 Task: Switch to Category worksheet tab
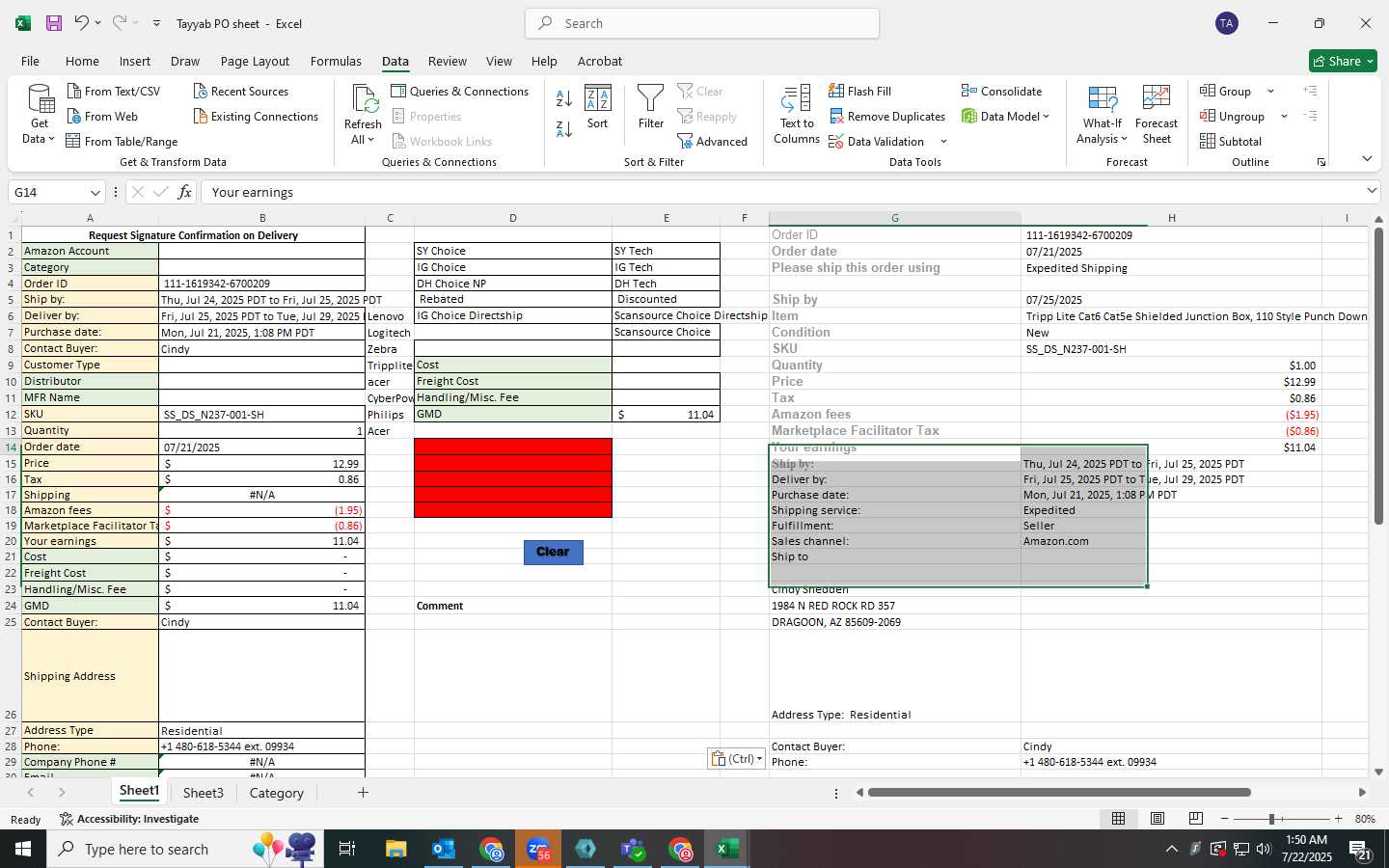(x=277, y=793)
